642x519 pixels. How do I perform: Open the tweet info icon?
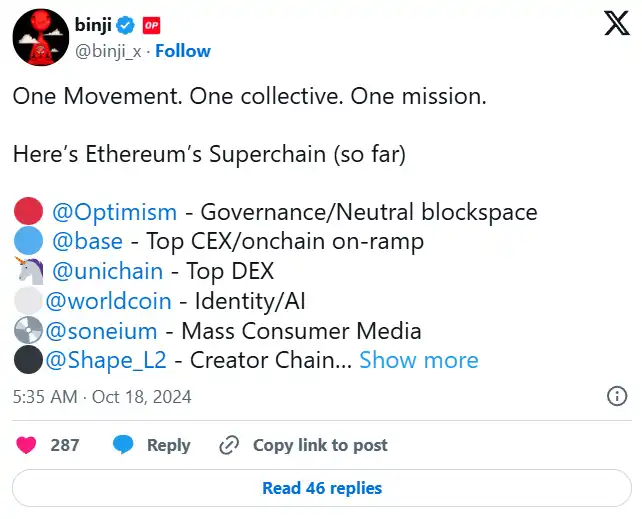(x=618, y=397)
